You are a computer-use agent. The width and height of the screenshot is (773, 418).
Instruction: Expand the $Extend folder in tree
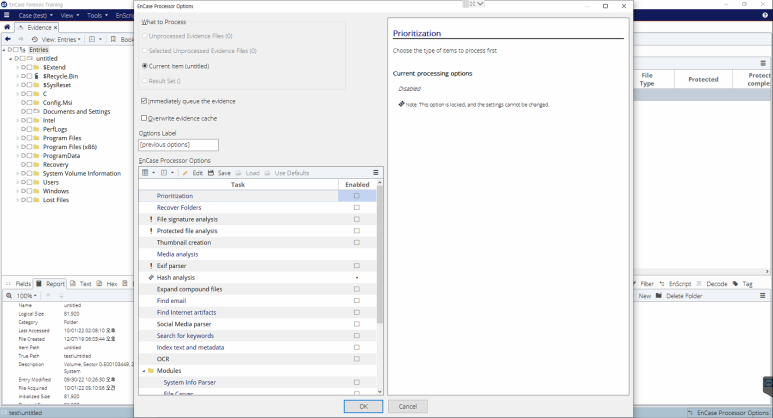[x=18, y=68]
